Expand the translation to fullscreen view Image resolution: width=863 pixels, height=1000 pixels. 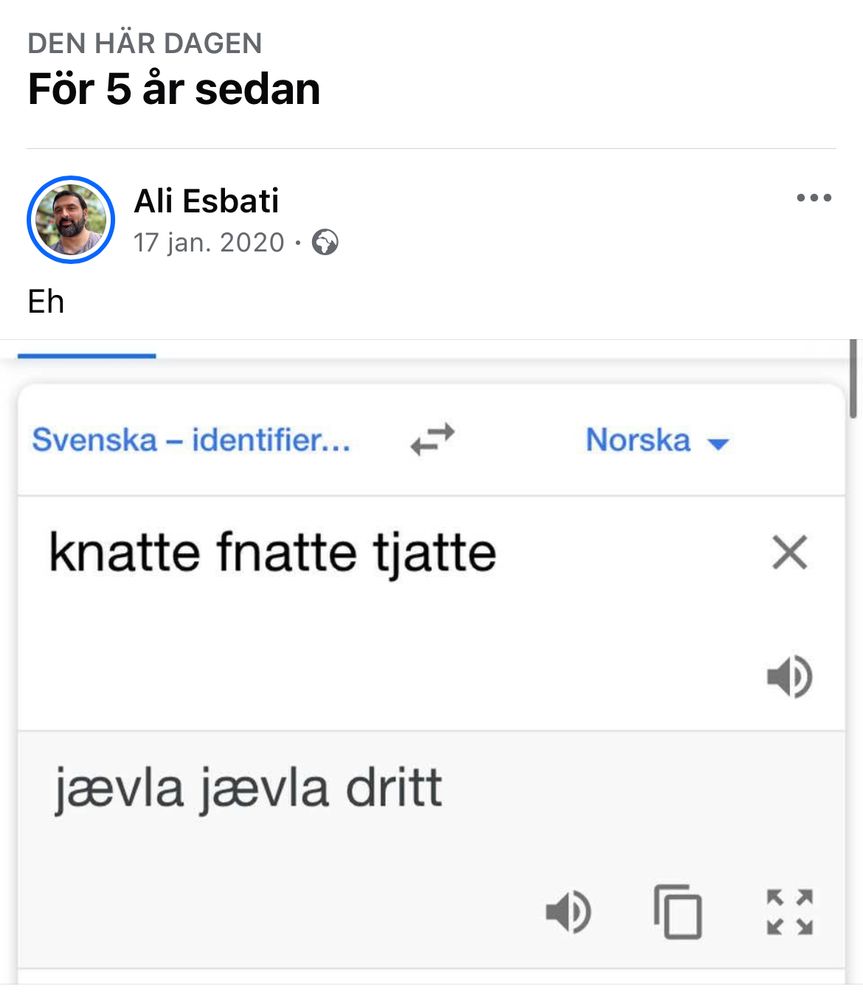coord(788,912)
